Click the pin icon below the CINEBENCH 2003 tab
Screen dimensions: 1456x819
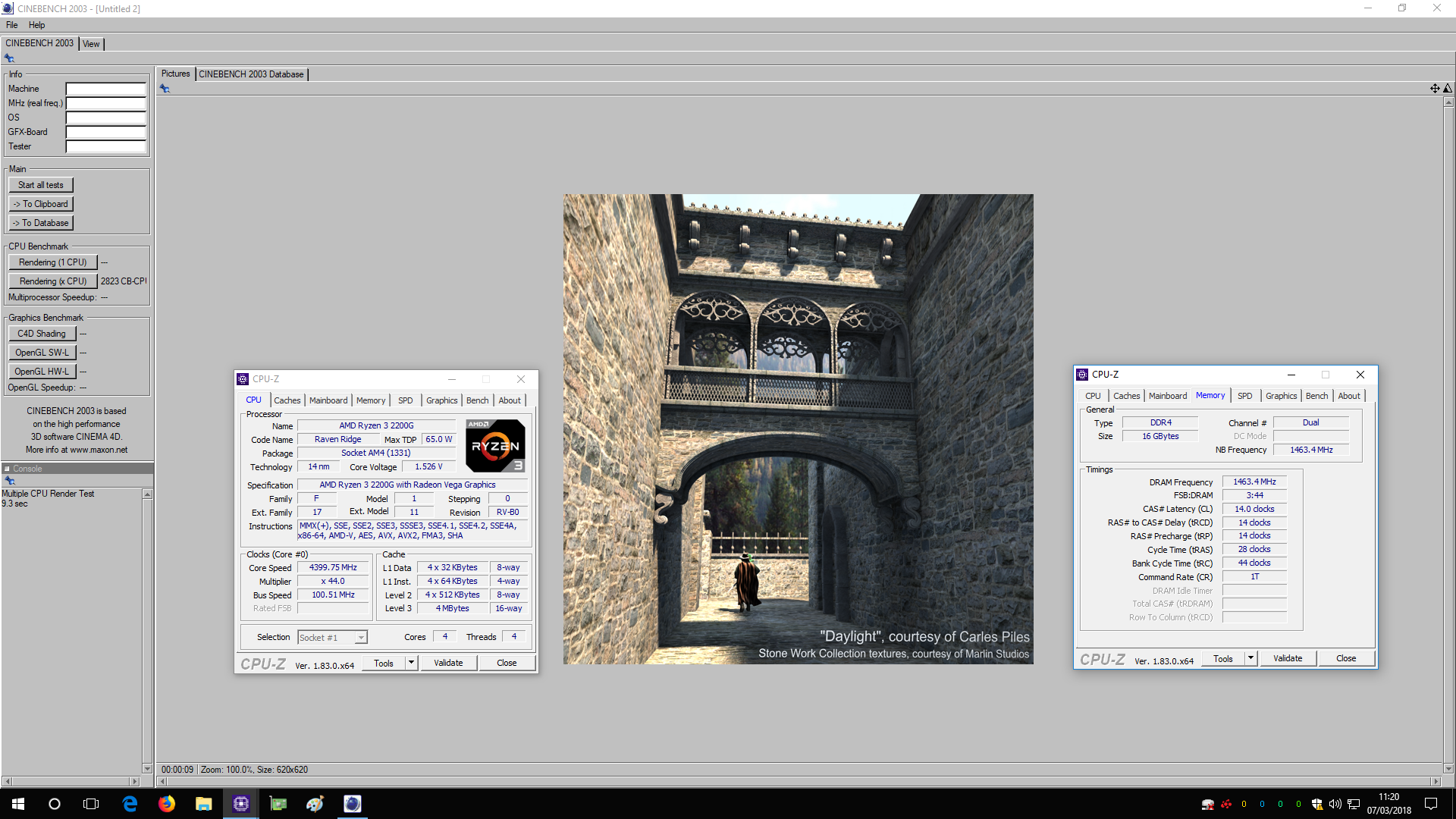[x=9, y=58]
